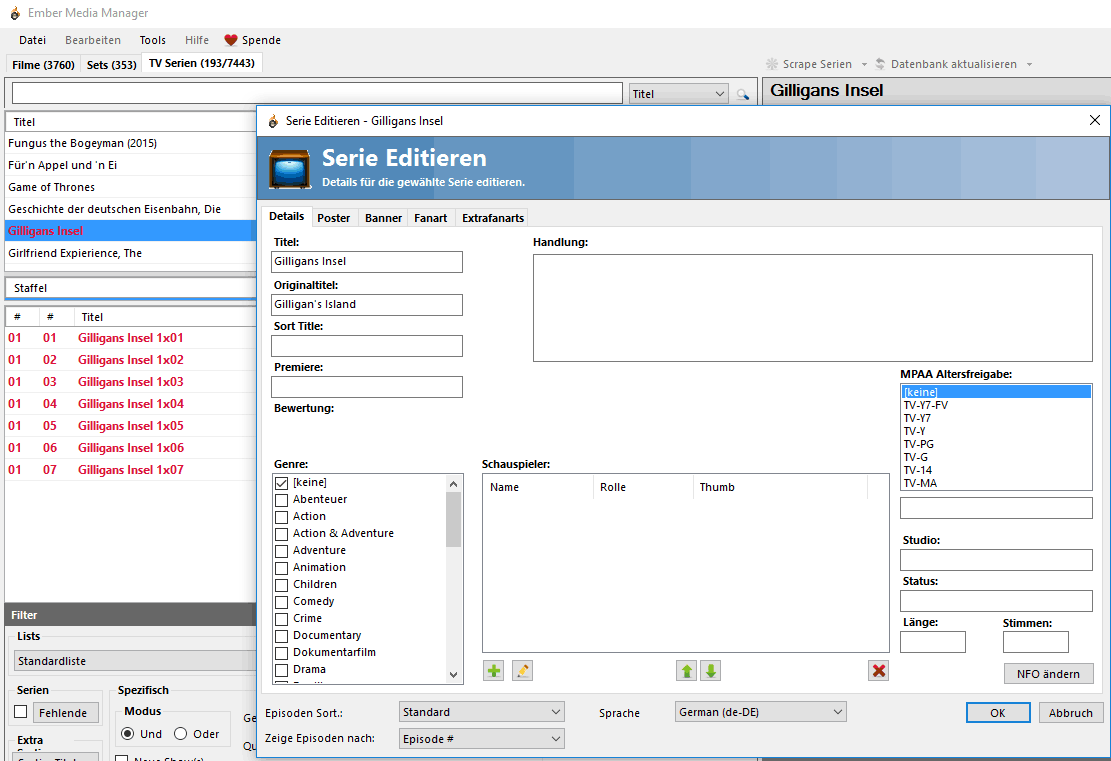Viewport: 1111px width, 761px height.
Task: Open the Standardliste lists dropdown
Action: pyautogui.click(x=135, y=661)
